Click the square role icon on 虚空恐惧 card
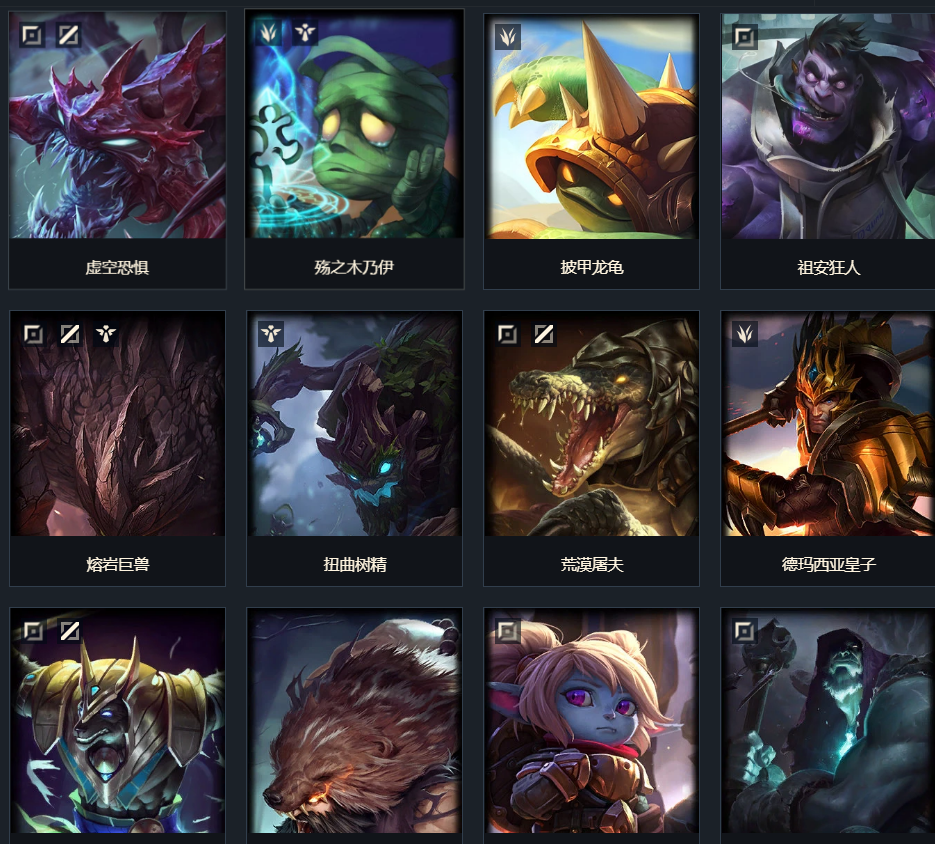Viewport: 935px width, 844px height. tap(32, 35)
